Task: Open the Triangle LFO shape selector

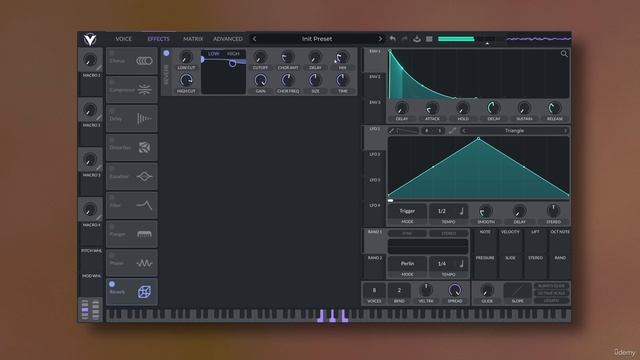Action: [x=514, y=131]
